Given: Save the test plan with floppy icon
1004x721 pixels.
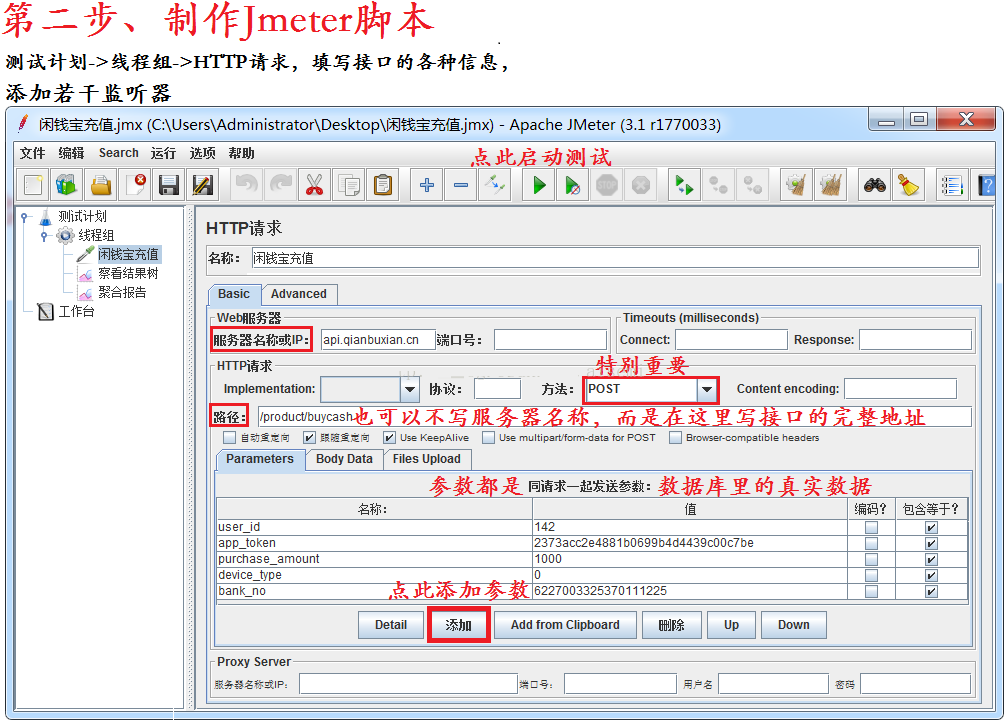Looking at the screenshot, I should tap(169, 185).
